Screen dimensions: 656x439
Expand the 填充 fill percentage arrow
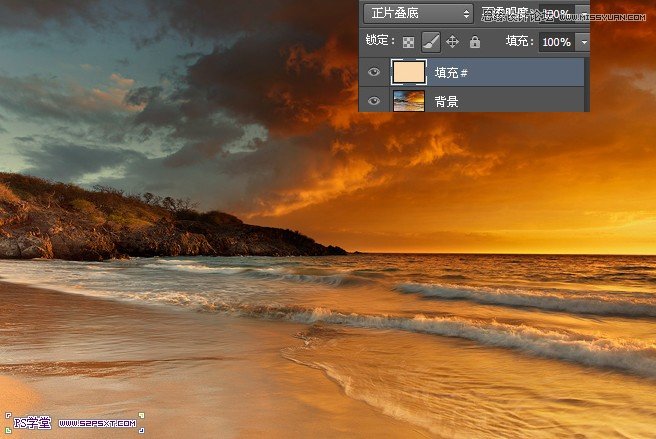click(583, 42)
